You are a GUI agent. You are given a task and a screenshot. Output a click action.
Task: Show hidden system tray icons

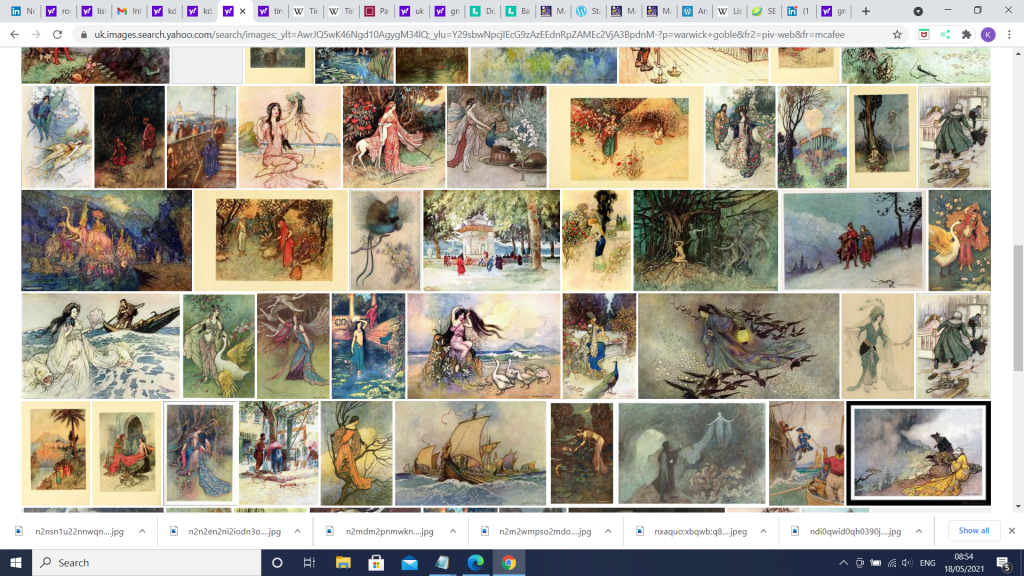[x=842, y=562]
